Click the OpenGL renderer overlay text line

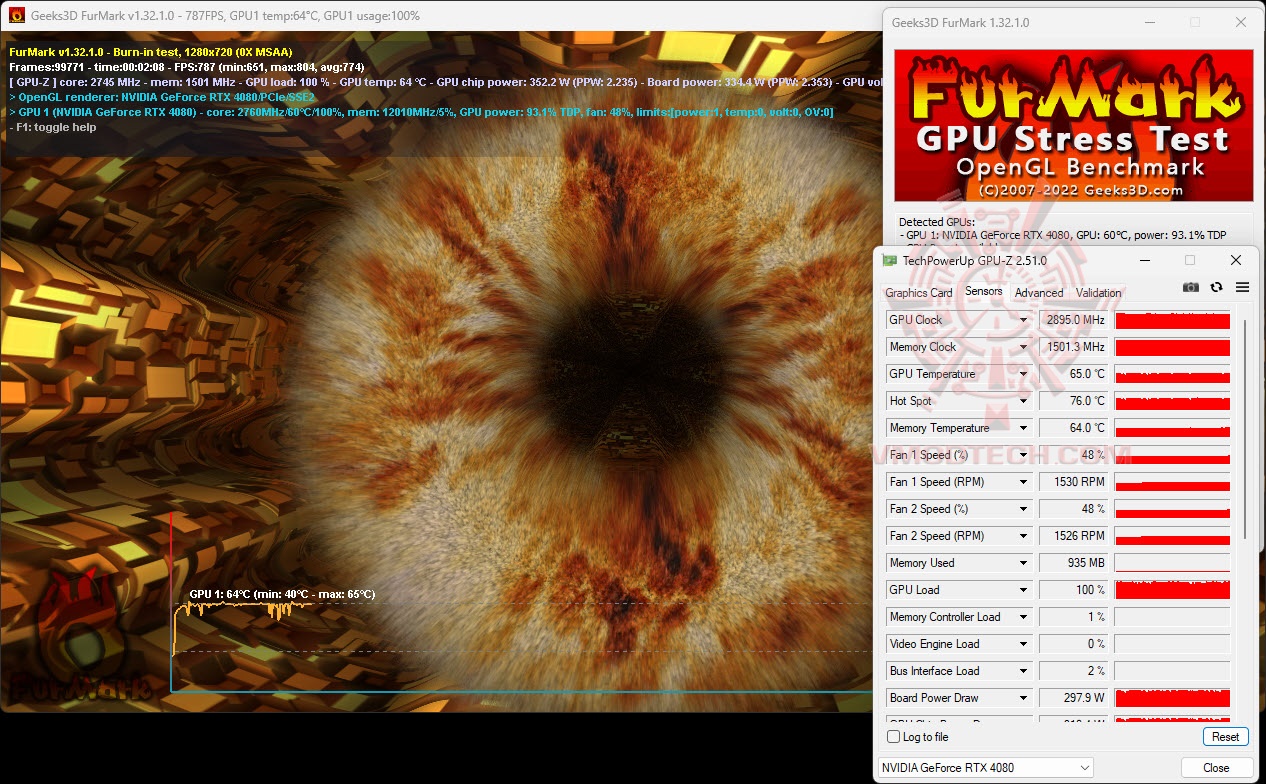[x=161, y=97]
